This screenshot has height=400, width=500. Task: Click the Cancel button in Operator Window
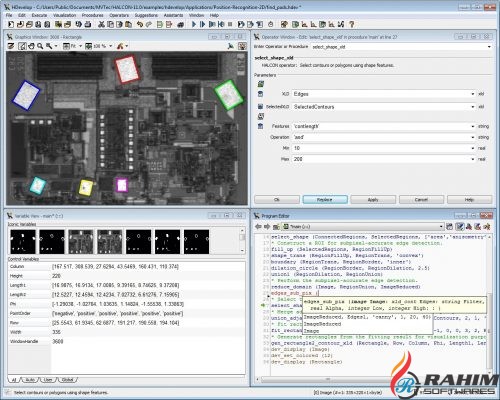tap(421, 200)
